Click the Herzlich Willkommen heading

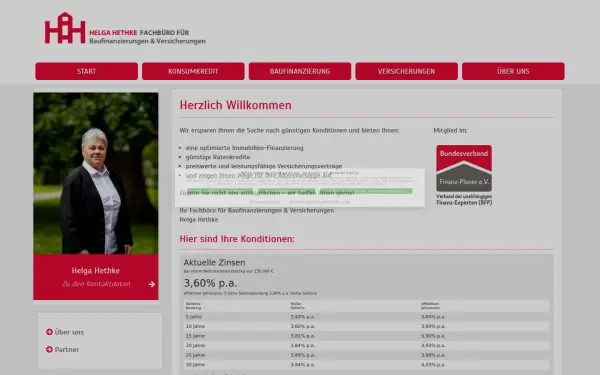point(236,105)
